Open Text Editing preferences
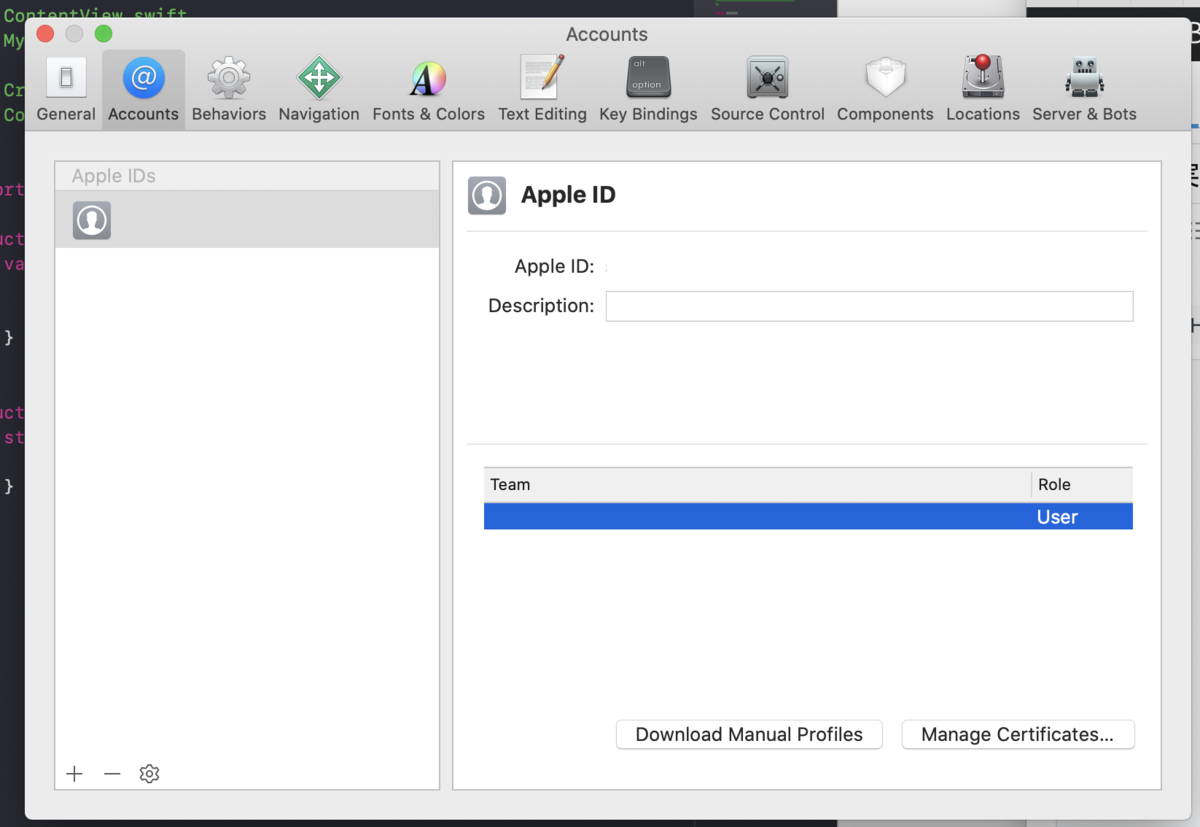 pyautogui.click(x=542, y=90)
